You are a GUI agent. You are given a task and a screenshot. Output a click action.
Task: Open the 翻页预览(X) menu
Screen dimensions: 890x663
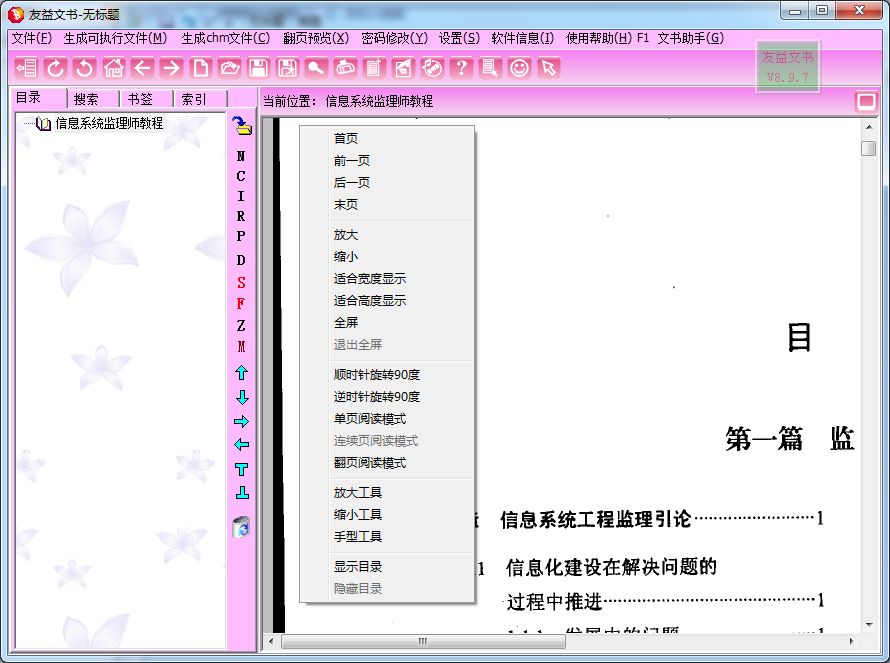coord(316,38)
